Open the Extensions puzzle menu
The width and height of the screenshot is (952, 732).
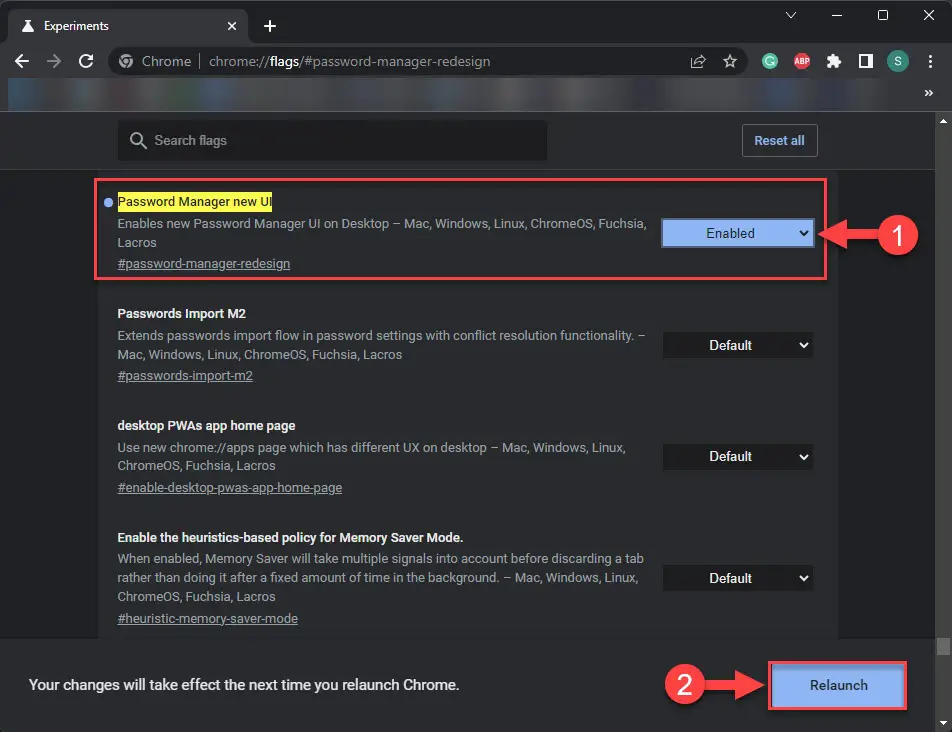tap(834, 61)
